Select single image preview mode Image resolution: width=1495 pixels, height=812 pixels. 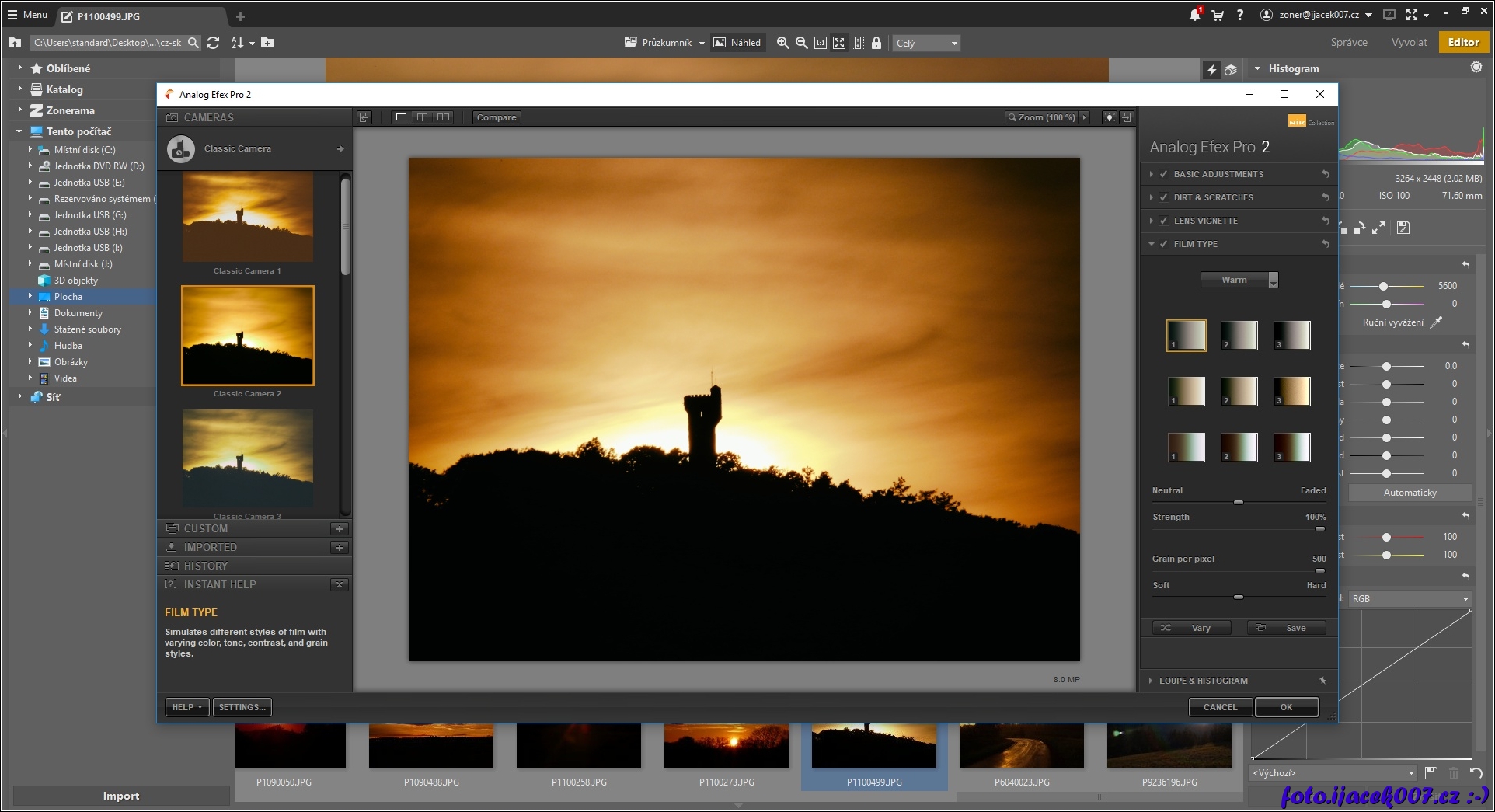(x=401, y=117)
